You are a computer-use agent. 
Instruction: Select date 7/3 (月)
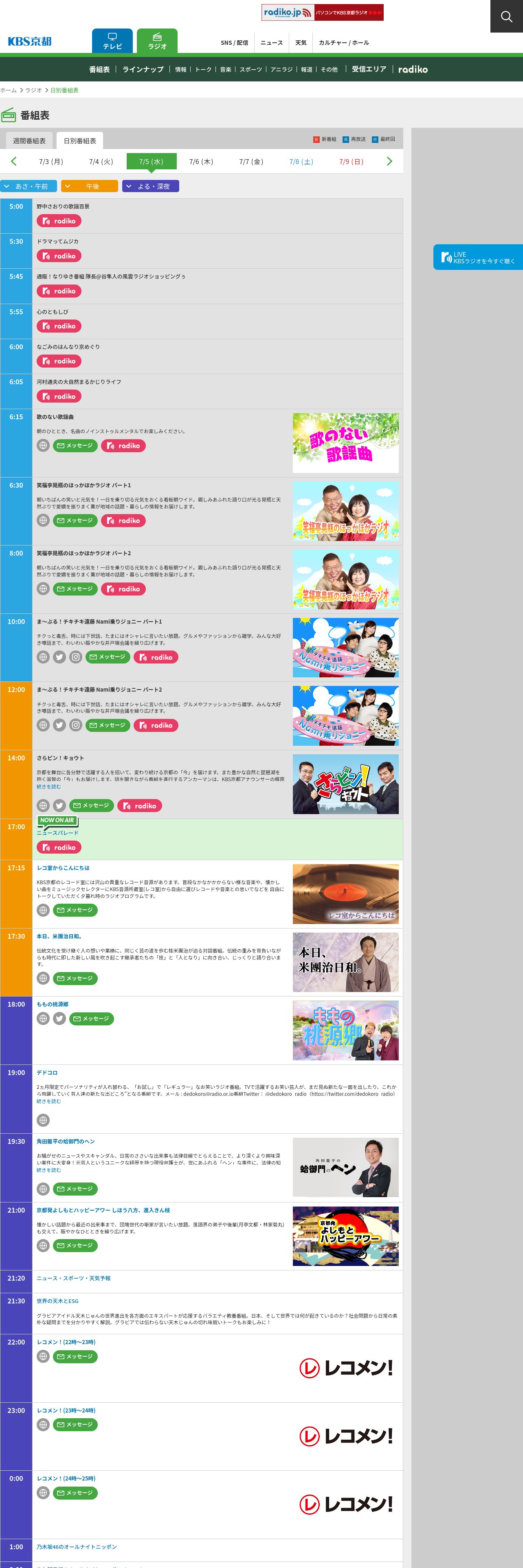[x=51, y=161]
